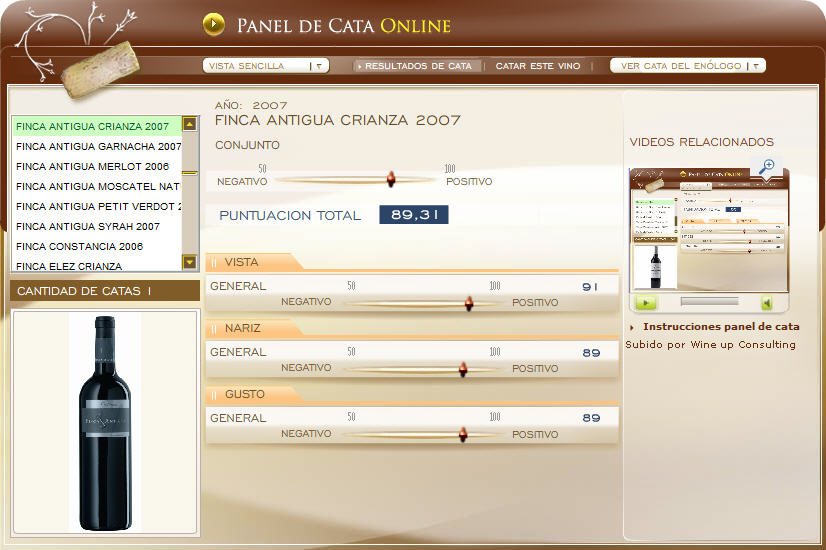Click the Nariz General slider marker
This screenshot has height=550, width=826.
click(x=463, y=369)
